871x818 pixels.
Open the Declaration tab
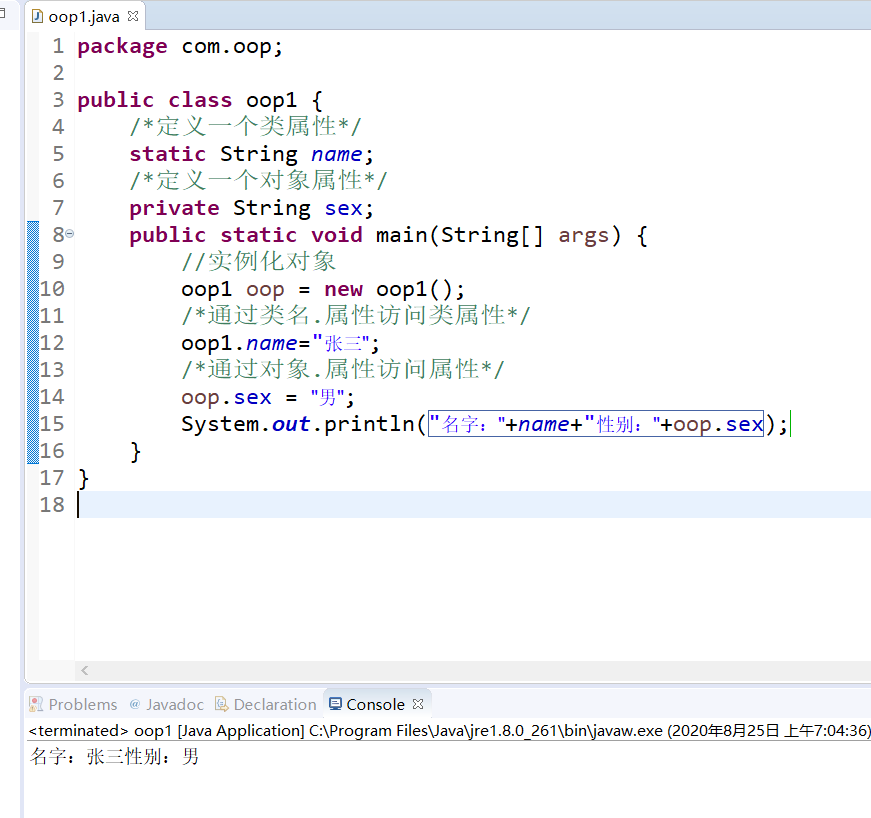pyautogui.click(x=266, y=704)
